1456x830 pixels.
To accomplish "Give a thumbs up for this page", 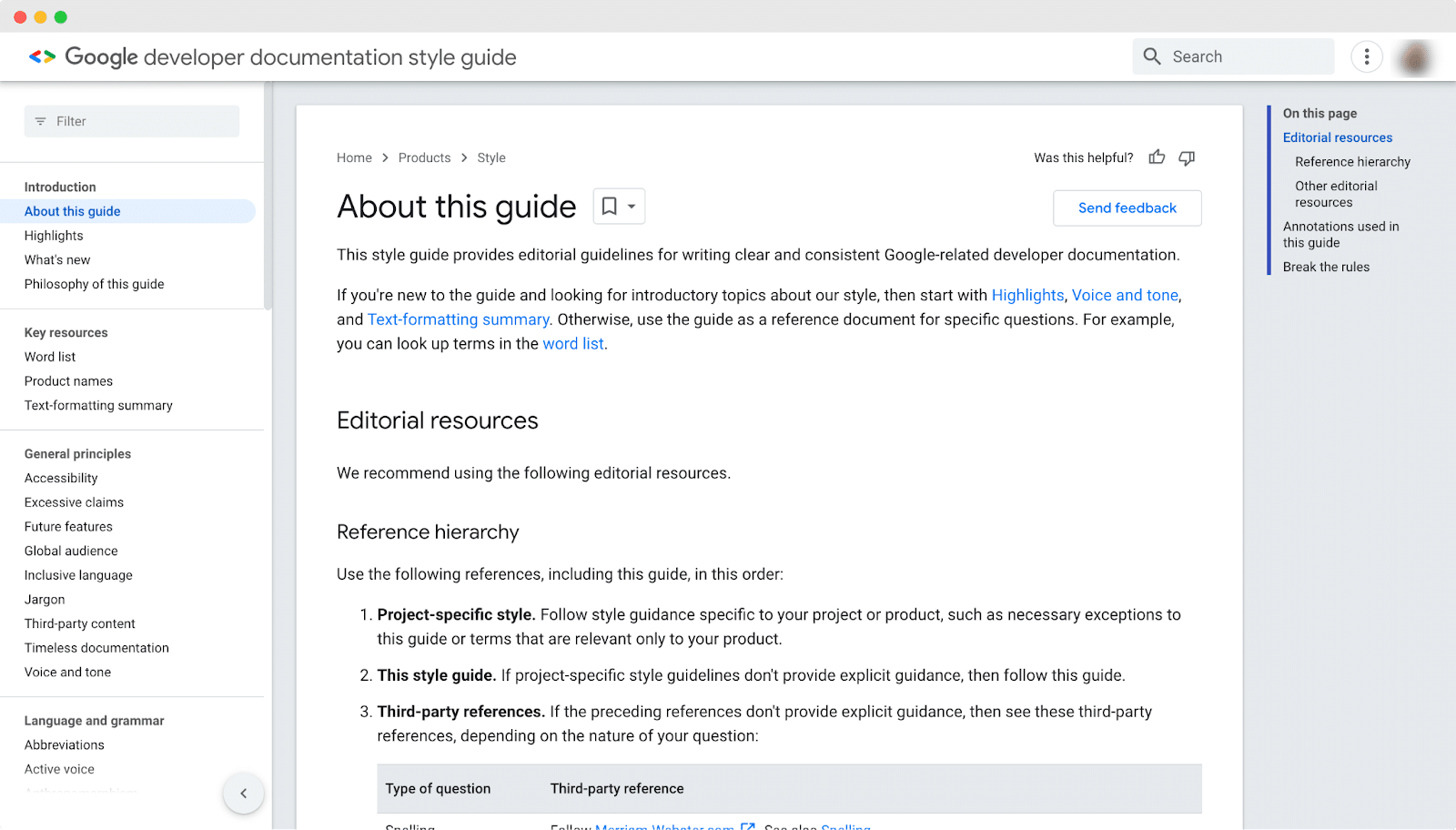I will pos(1157,157).
